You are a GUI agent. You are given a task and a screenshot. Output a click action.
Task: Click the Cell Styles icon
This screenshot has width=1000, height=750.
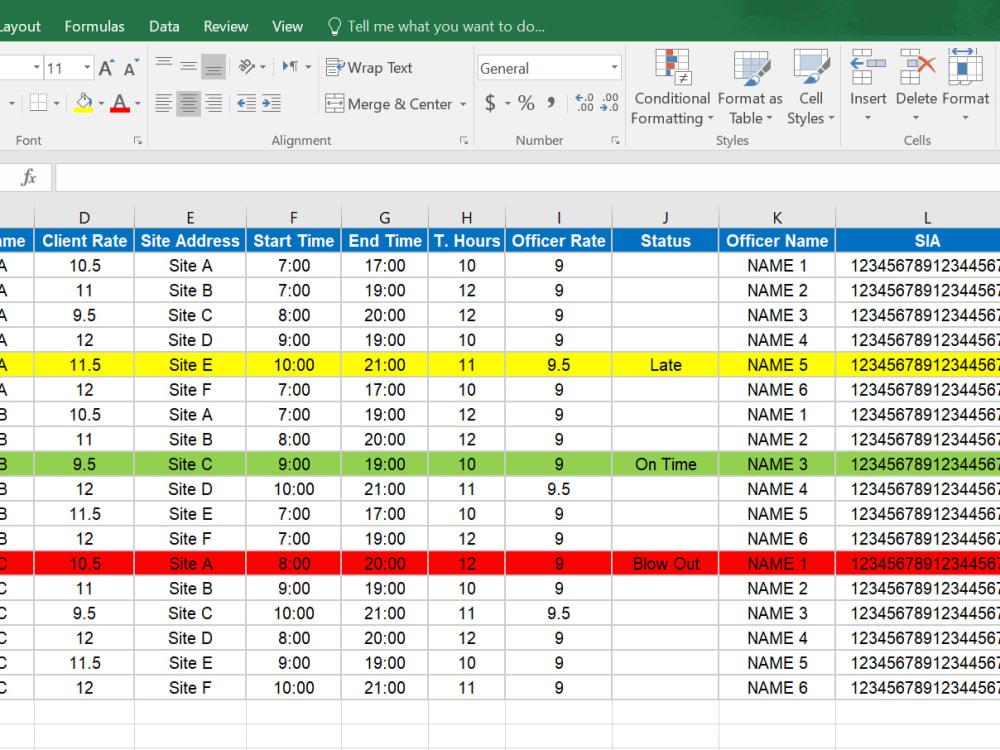click(811, 87)
